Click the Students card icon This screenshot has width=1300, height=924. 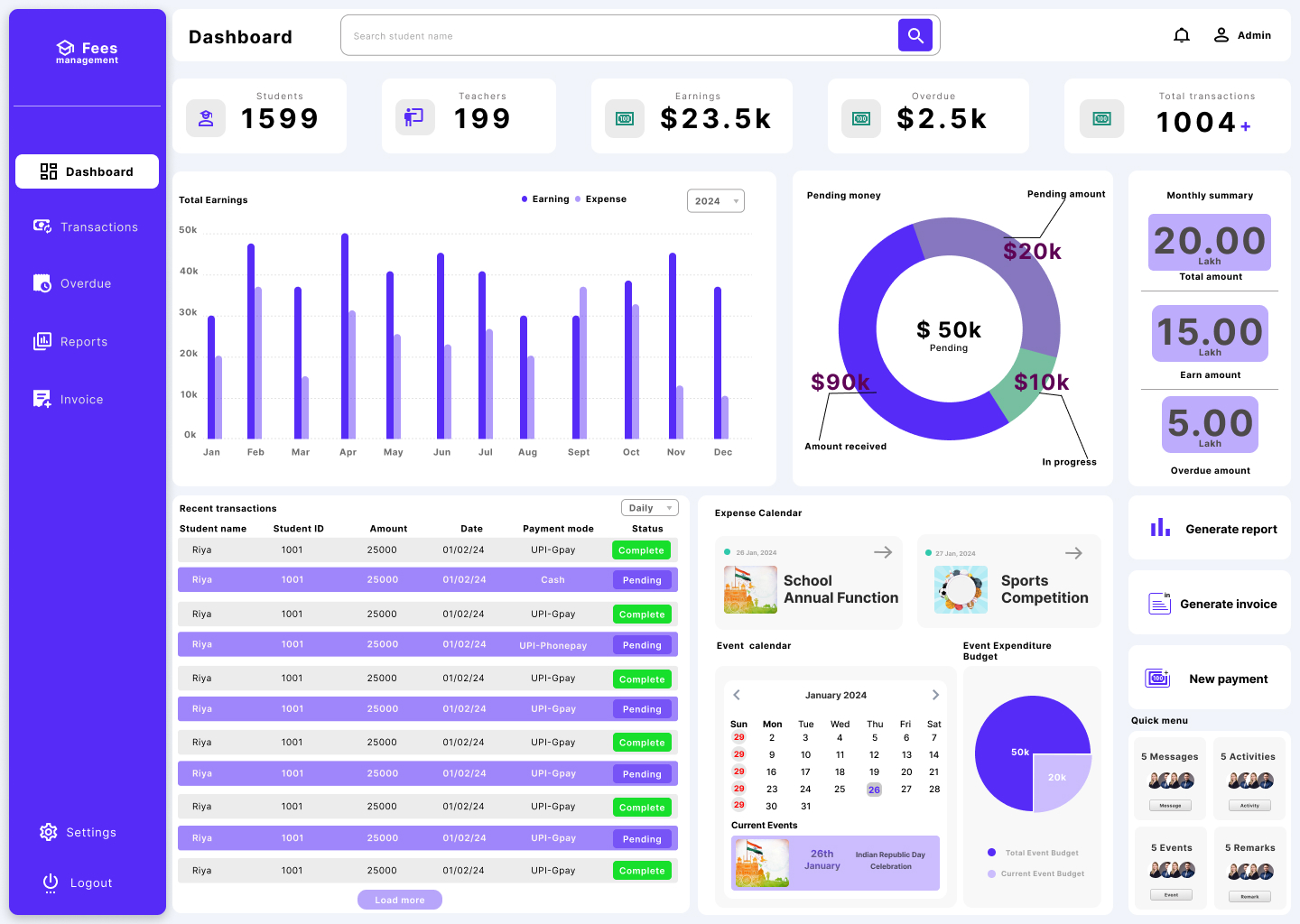coord(206,118)
